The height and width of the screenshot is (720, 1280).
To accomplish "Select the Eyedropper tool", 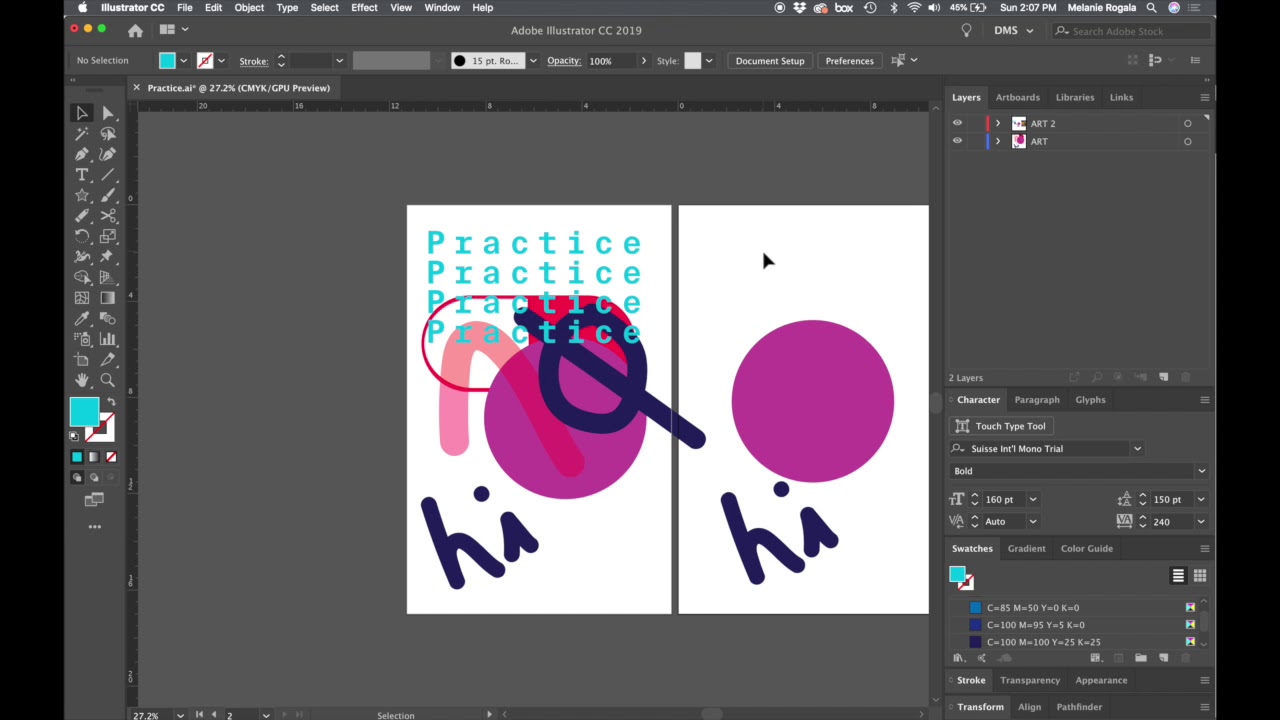I will (x=82, y=318).
